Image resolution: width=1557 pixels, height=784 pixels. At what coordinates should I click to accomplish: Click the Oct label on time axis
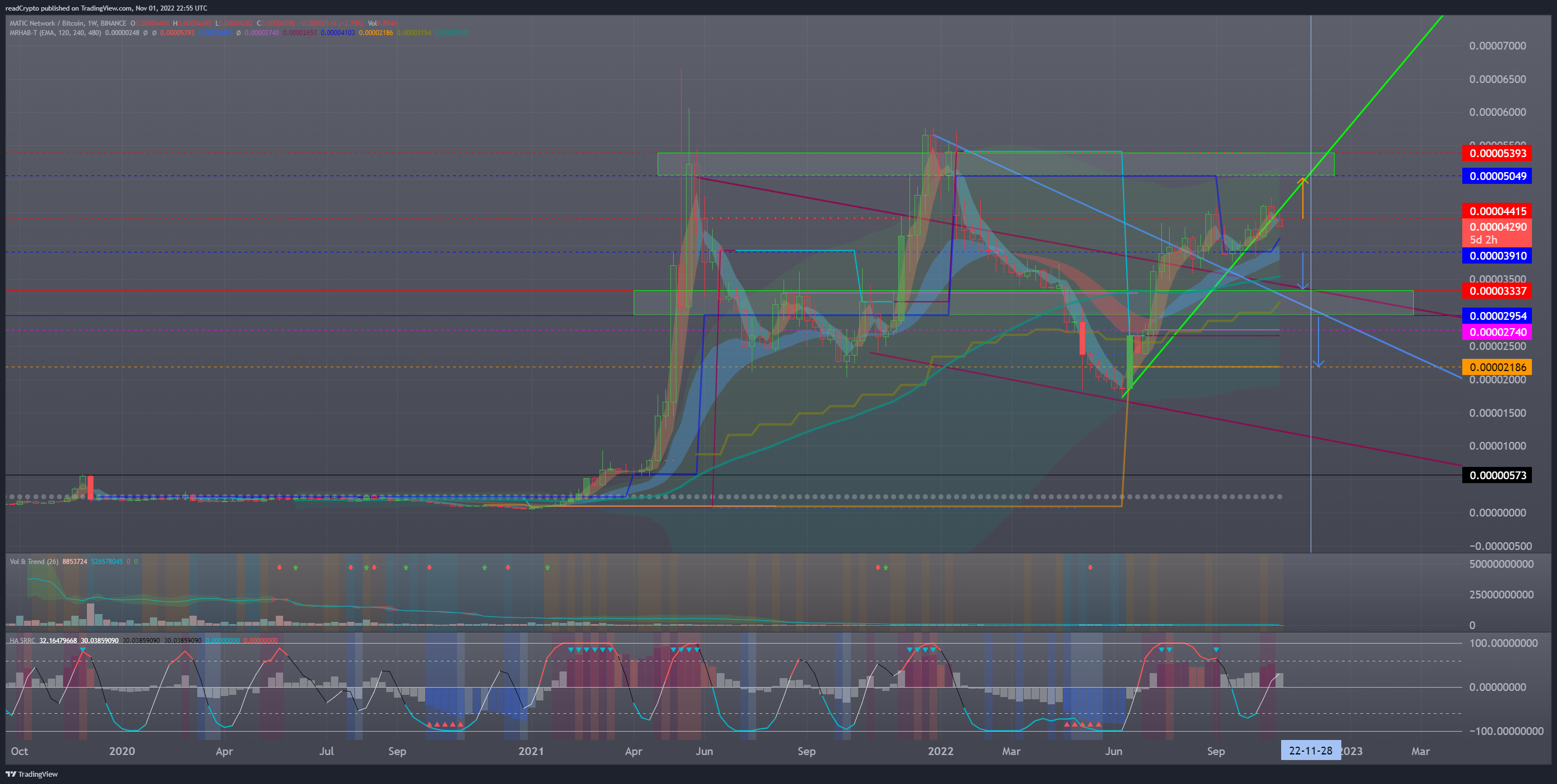click(20, 751)
